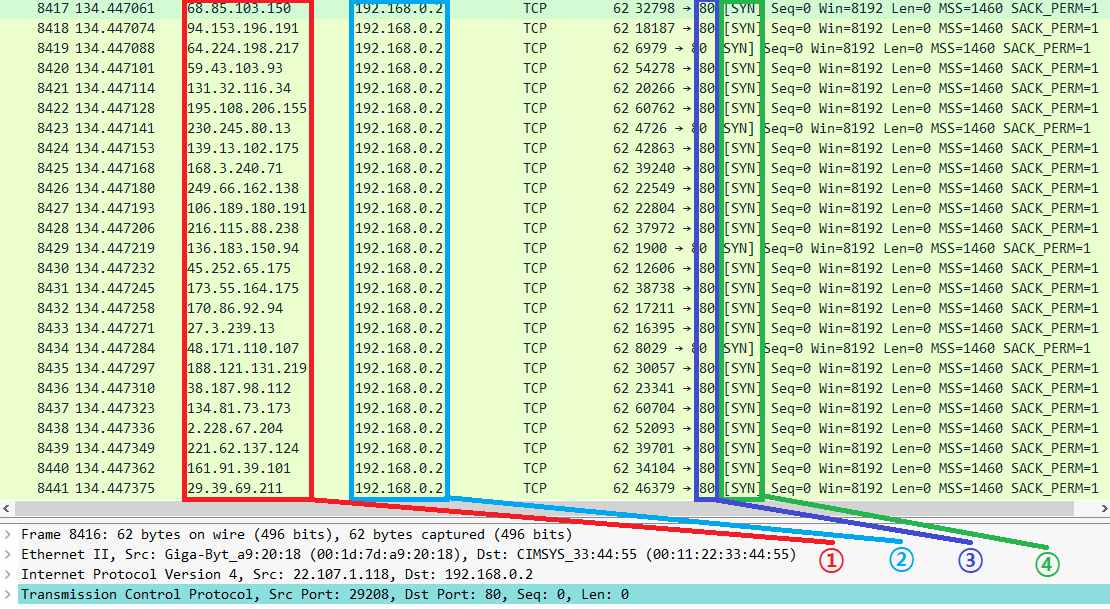The image size is (1110, 609).
Task: Click packet at time 134.447310
Action: tap(555, 388)
